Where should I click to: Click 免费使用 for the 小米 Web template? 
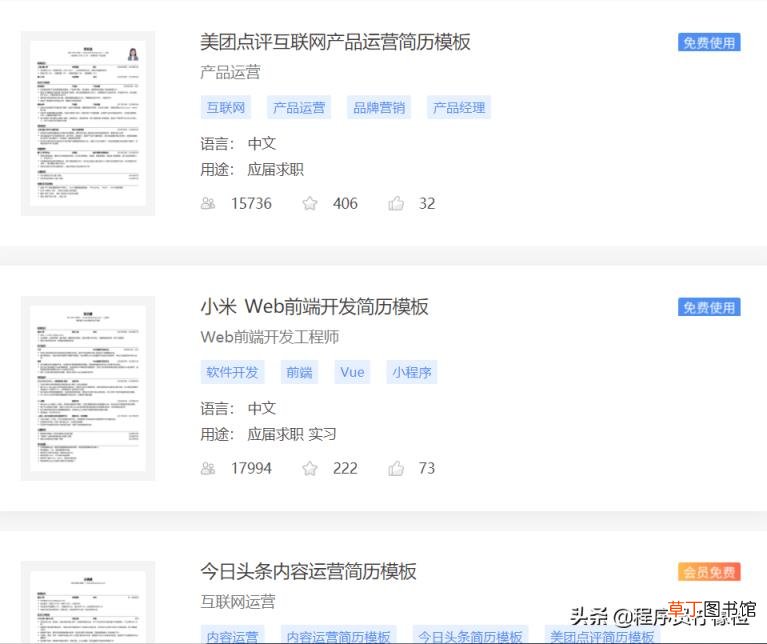pyautogui.click(x=709, y=307)
